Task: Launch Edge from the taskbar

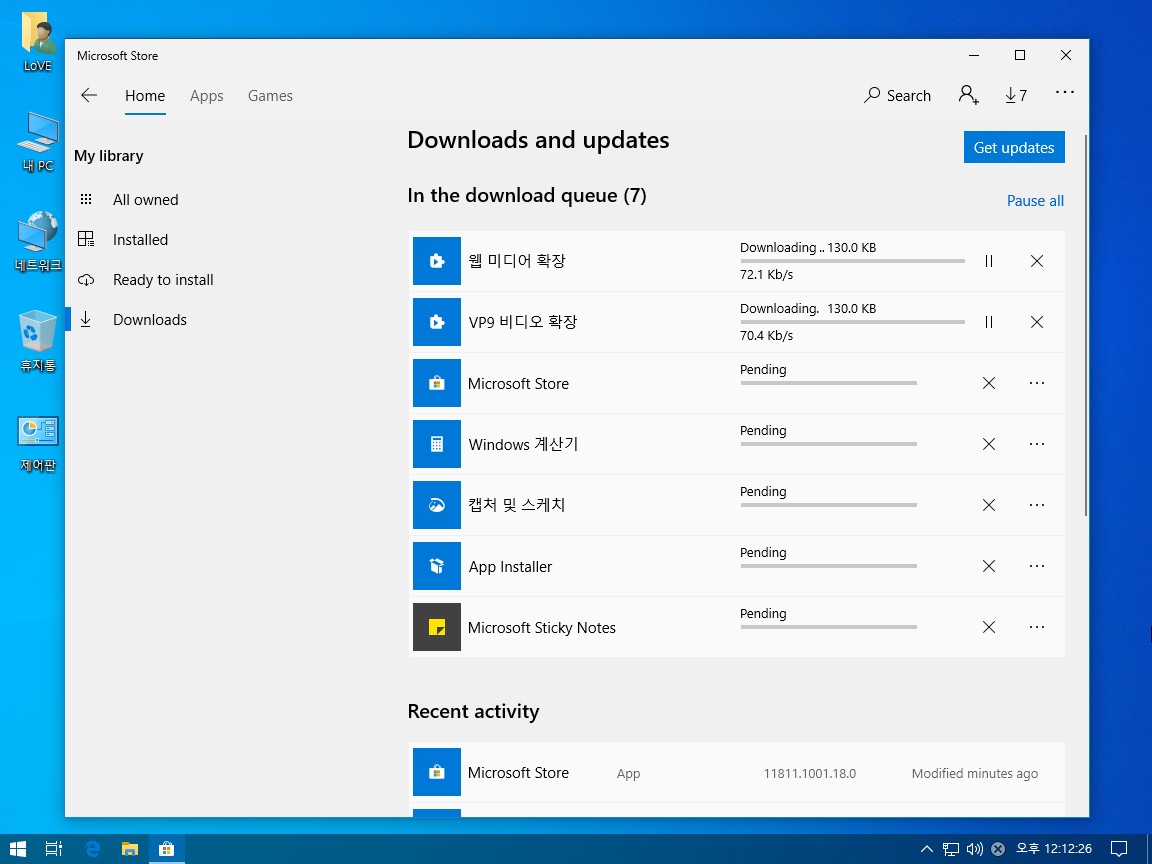Action: tap(92, 849)
